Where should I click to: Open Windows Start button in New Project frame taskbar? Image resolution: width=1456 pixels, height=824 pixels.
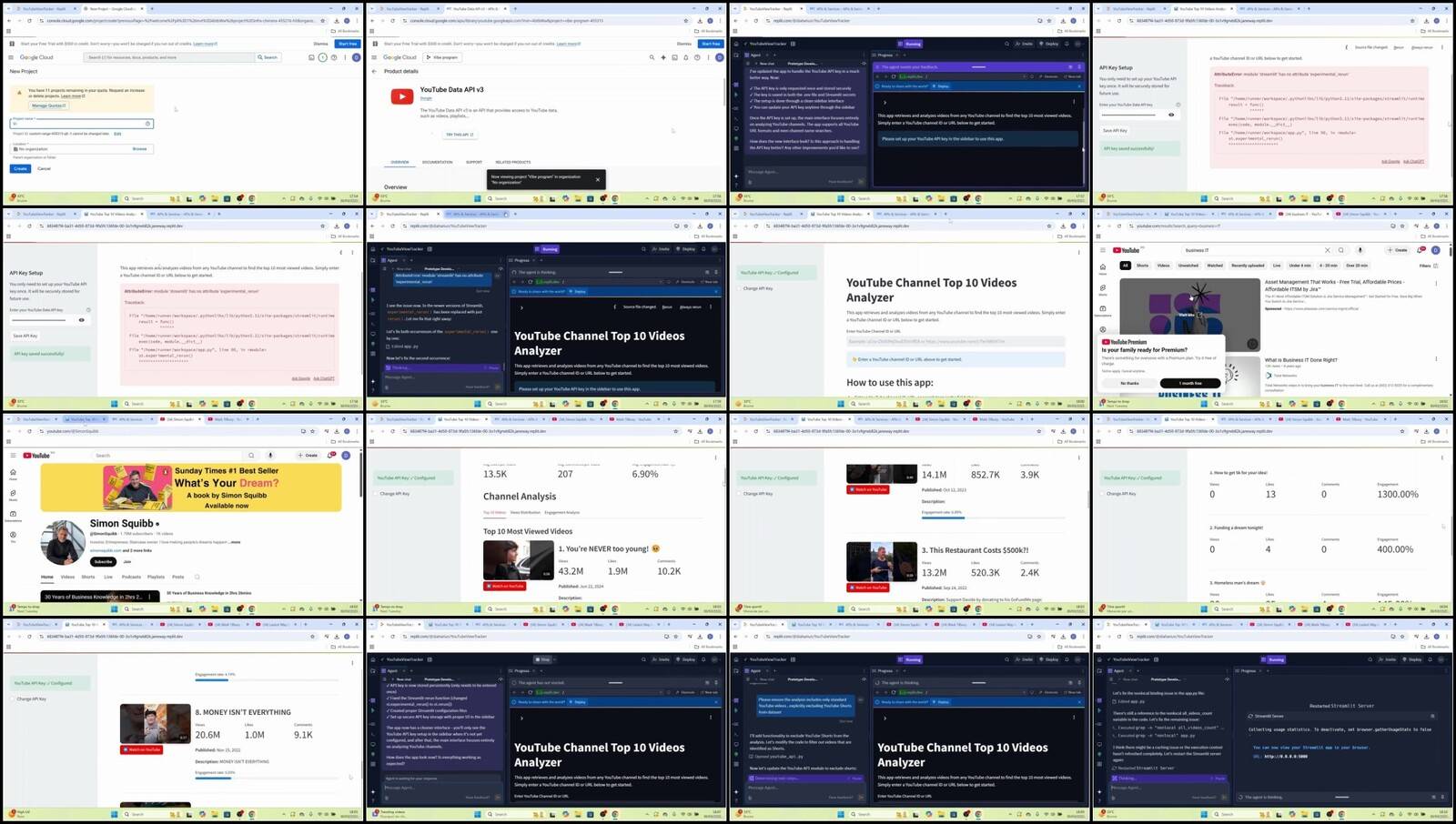(x=115, y=198)
